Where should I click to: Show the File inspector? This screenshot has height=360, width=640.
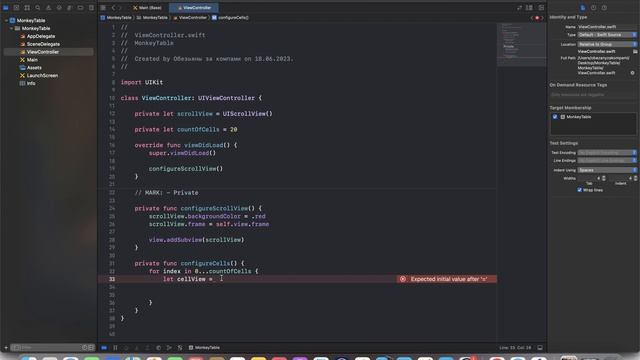[583, 8]
